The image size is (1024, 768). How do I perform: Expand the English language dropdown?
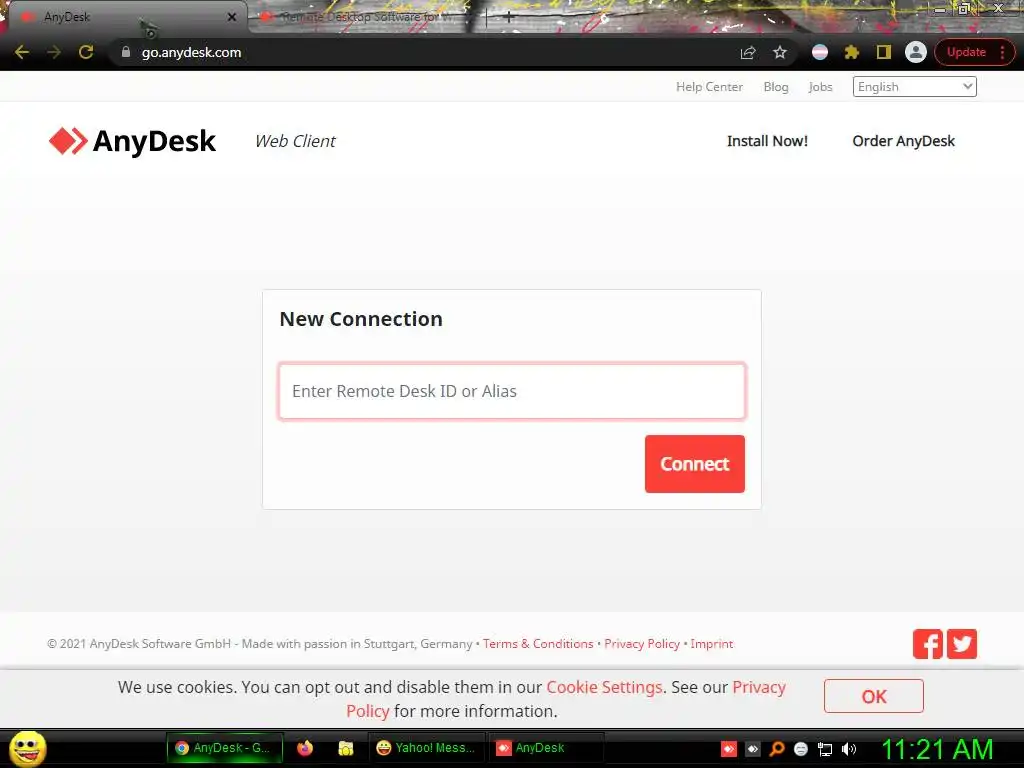[x=914, y=87]
